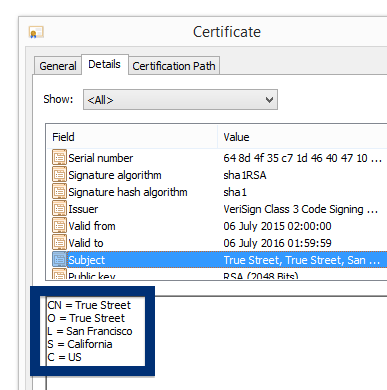Select the Valid from row label

[x=92, y=226]
